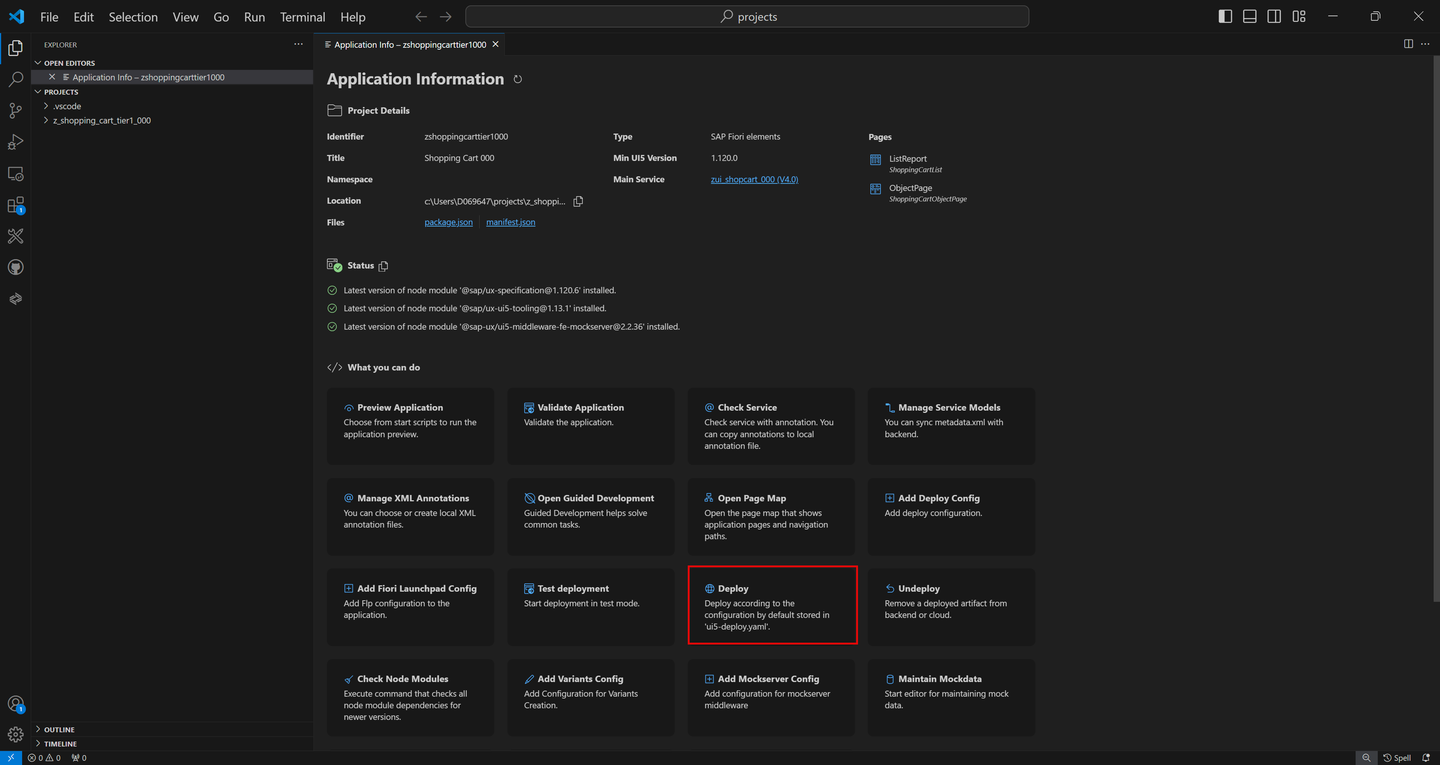Open the Run and Debug view
The image size is (1440, 765).
coord(15,142)
